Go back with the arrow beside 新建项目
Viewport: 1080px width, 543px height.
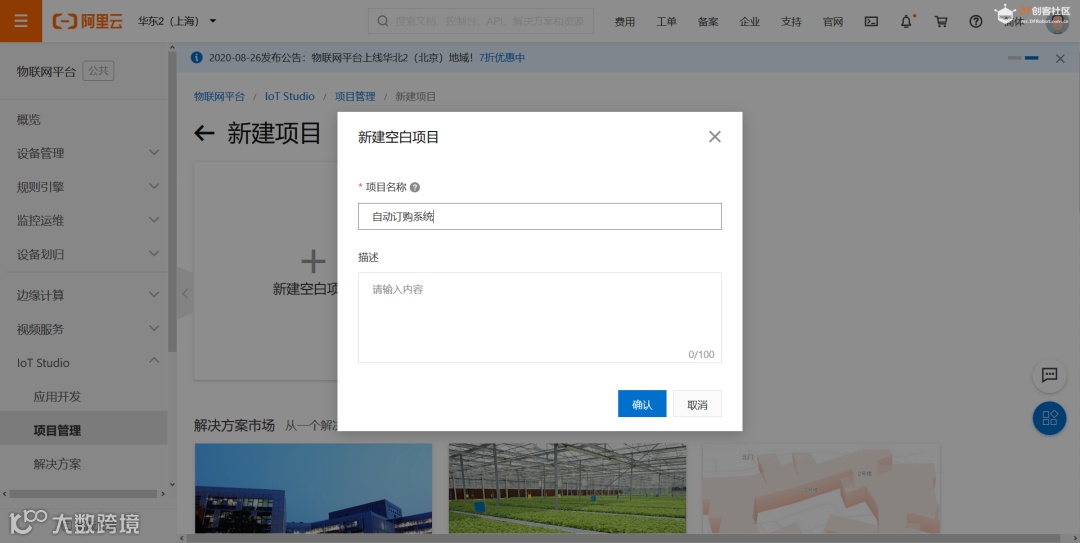(x=204, y=133)
